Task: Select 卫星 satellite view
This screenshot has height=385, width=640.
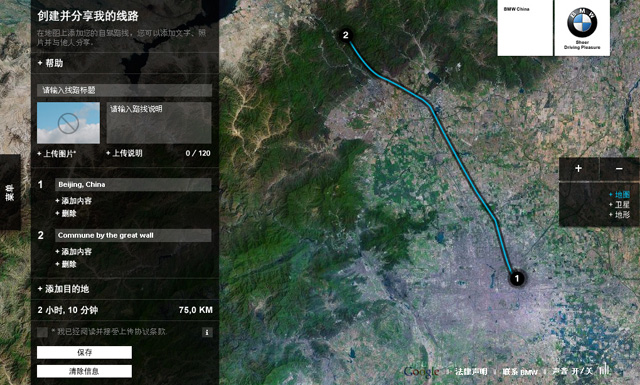Action: 619,205
